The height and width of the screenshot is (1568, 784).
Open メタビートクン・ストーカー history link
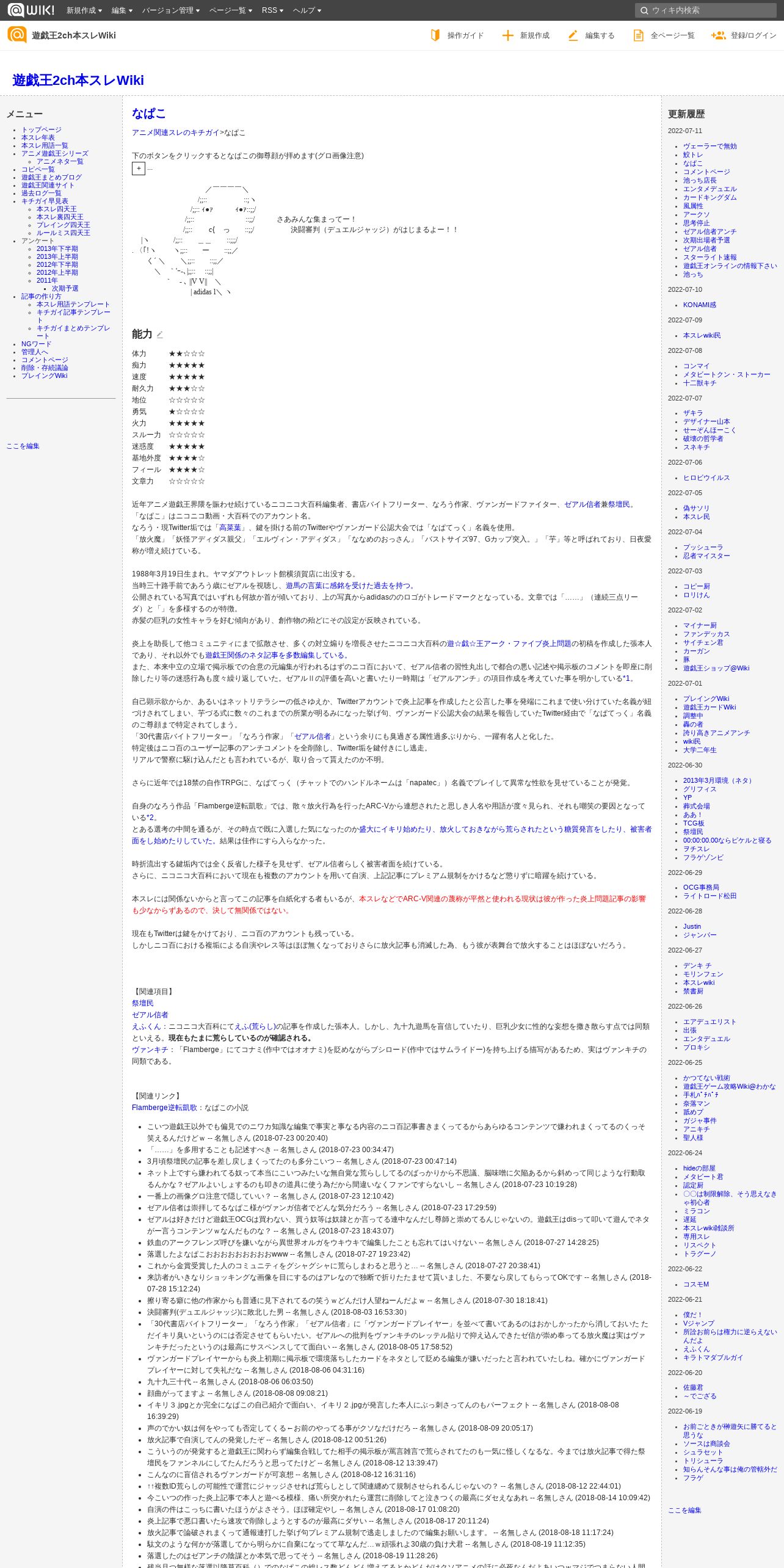727,375
